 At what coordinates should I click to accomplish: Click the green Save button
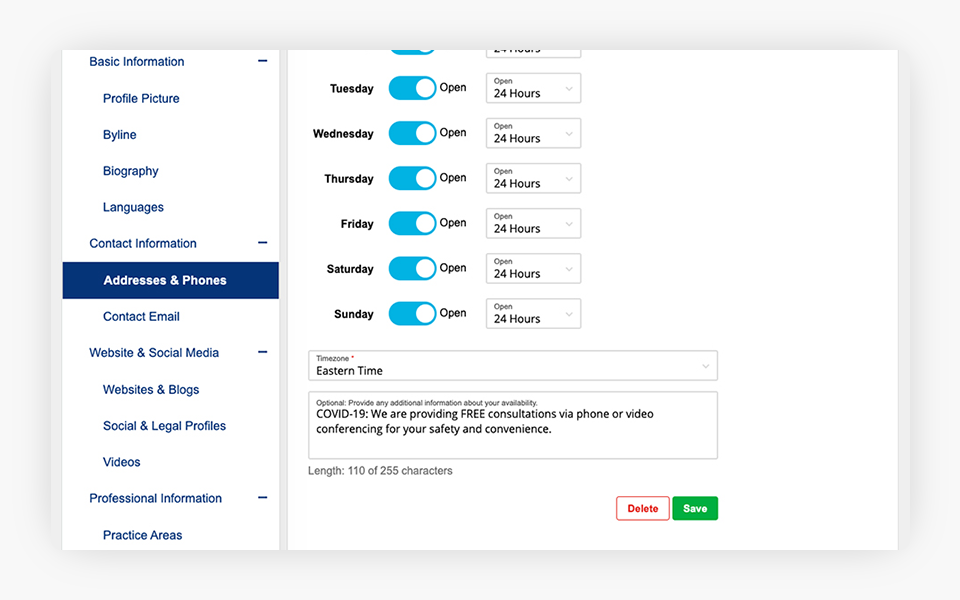695,508
